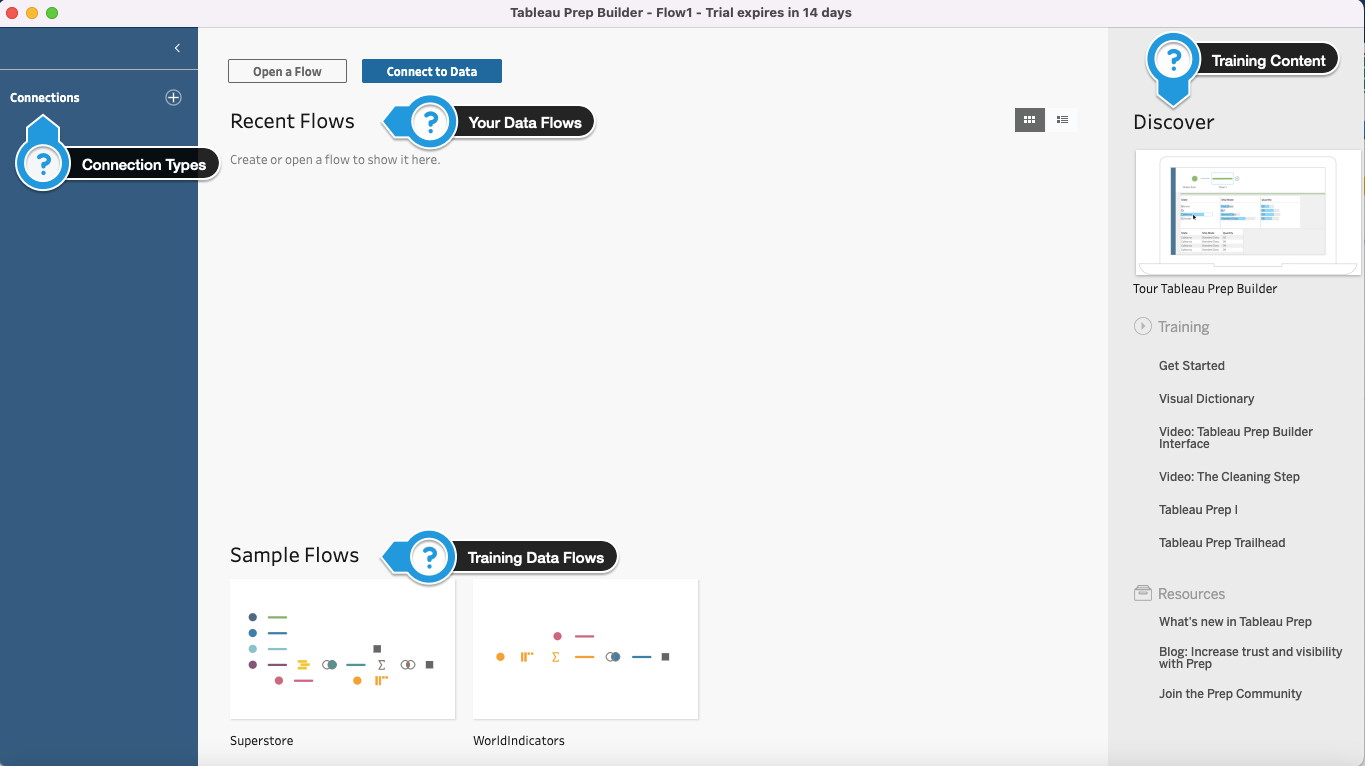Add a new connection with the plus icon
Screen dimensions: 1365x766
(173, 97)
